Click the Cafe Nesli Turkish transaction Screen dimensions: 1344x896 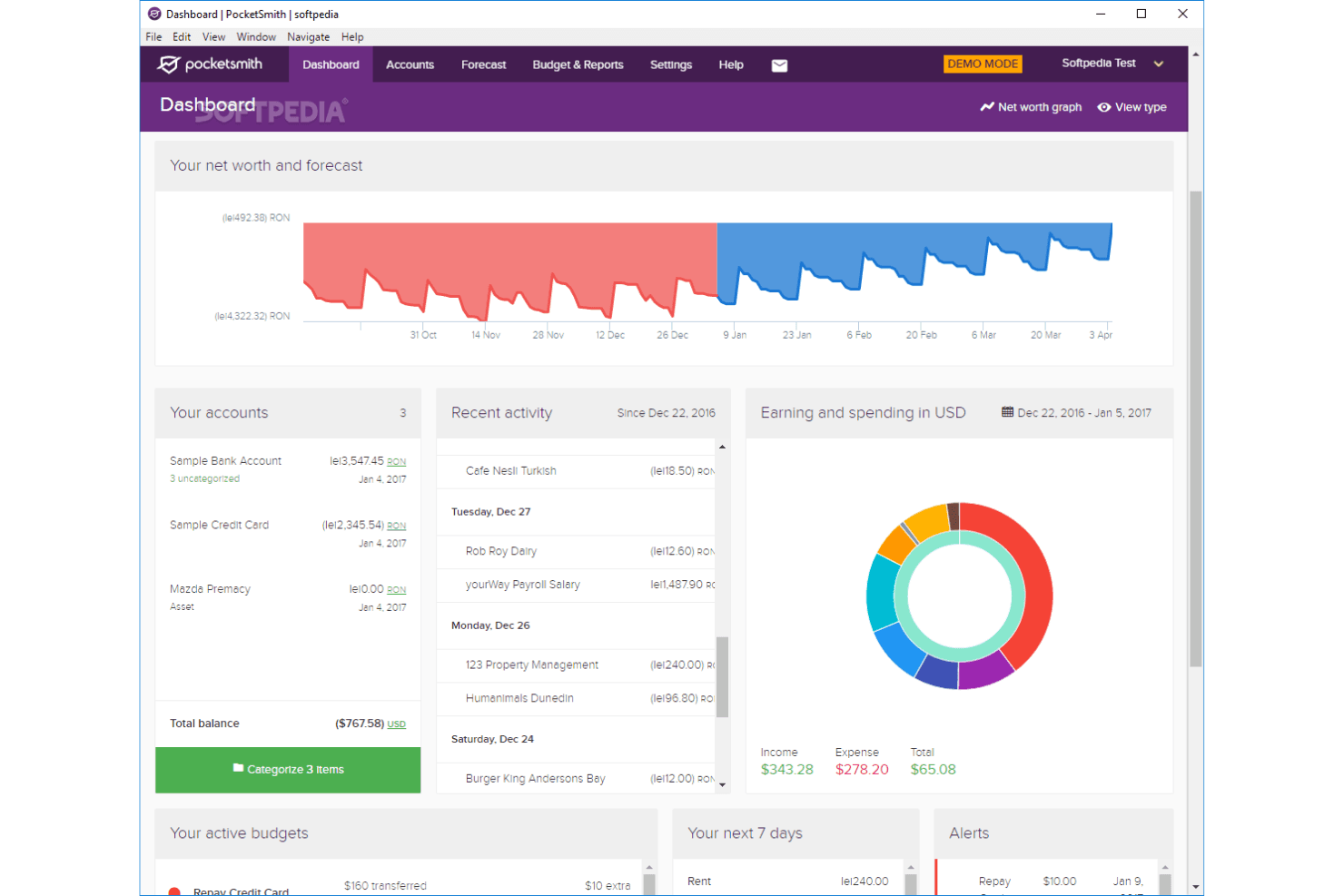pyautogui.click(x=576, y=471)
